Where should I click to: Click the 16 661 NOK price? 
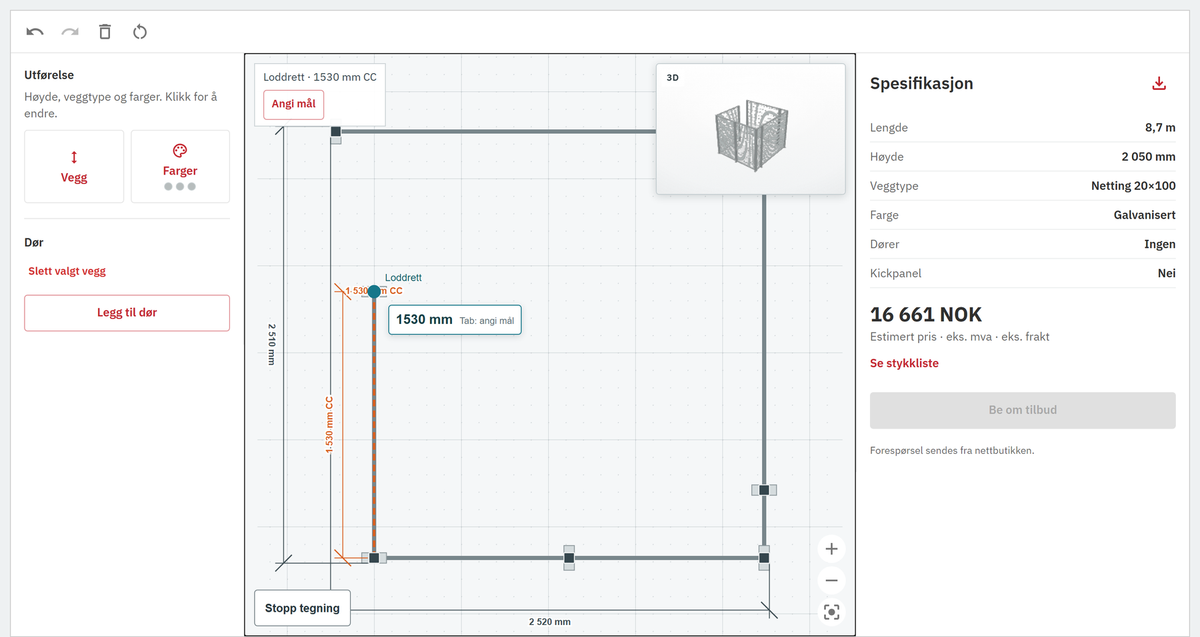[x=926, y=315]
